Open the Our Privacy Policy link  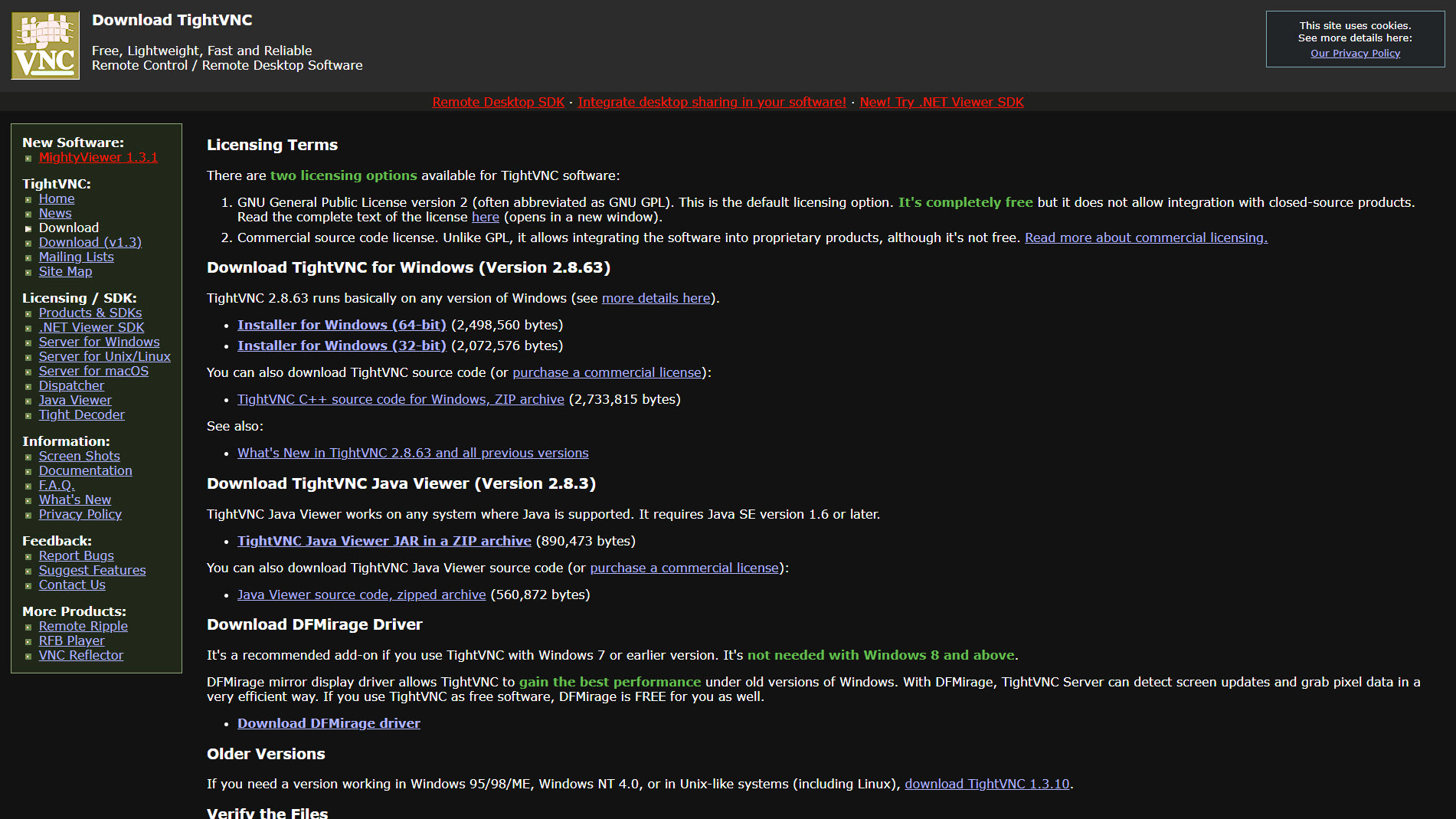pos(1355,53)
